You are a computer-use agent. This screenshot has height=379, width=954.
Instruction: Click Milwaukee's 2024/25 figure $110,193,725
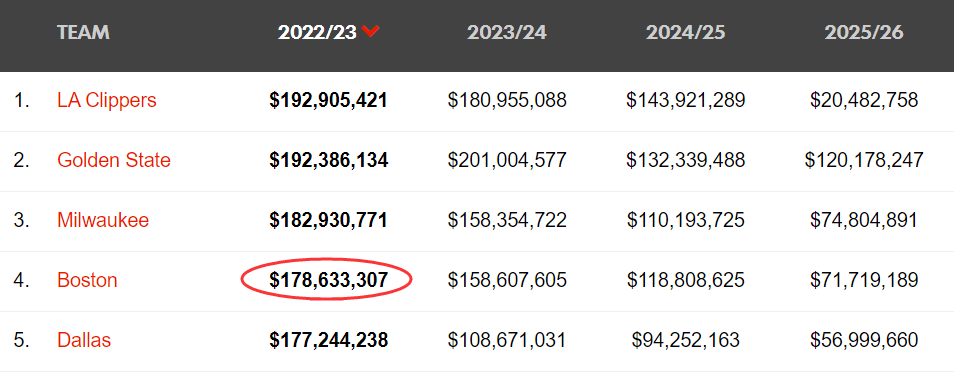pos(685,220)
